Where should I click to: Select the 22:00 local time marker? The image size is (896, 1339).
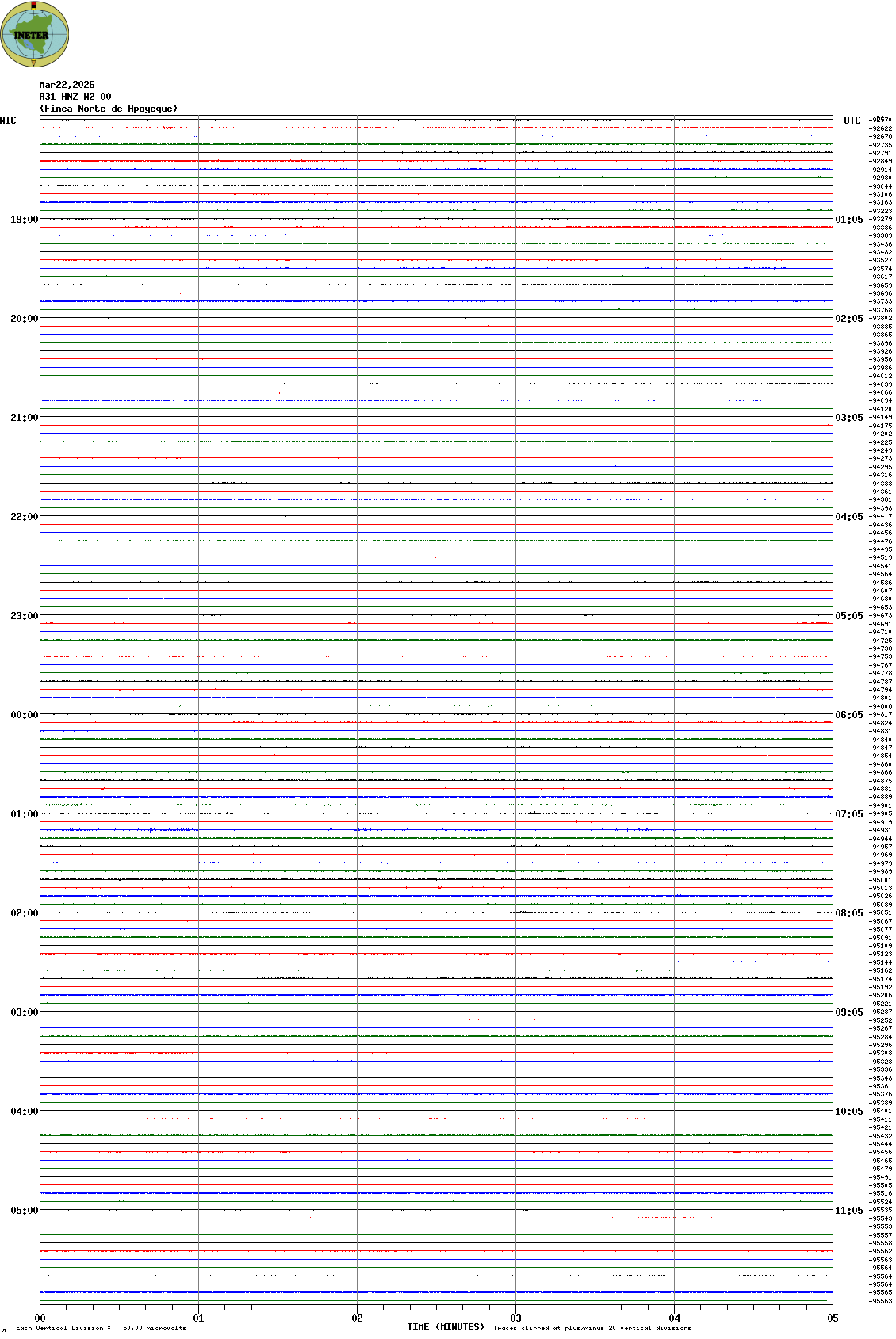point(24,517)
